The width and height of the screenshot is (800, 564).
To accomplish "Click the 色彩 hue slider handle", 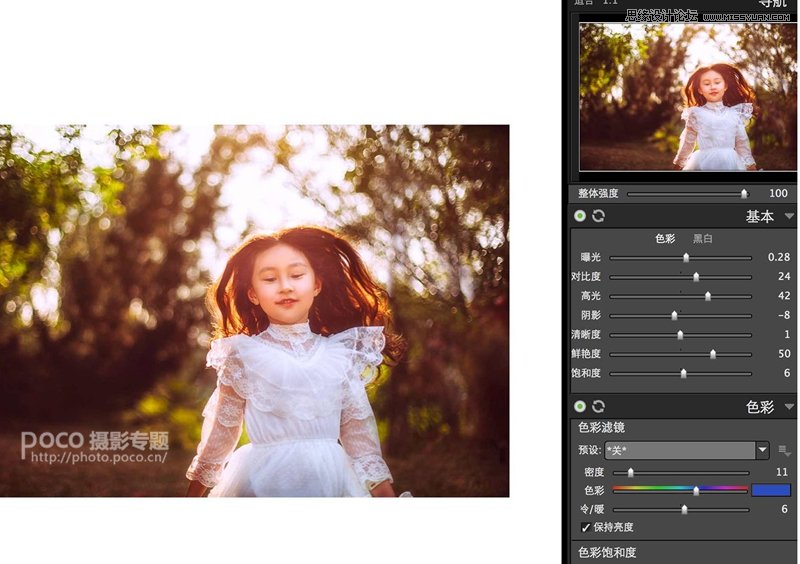I will pos(696,491).
